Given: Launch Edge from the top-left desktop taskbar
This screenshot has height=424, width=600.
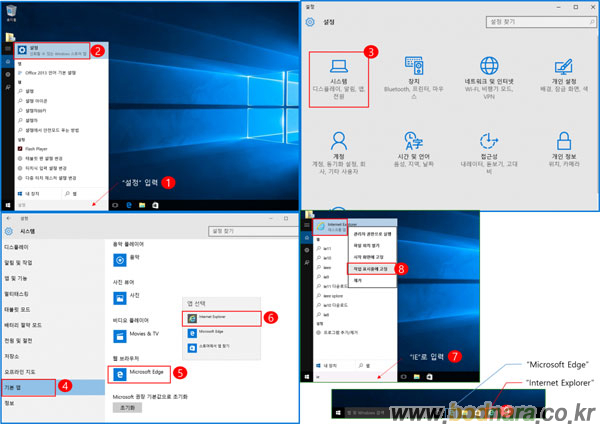Looking at the screenshot, I should [x=129, y=205].
